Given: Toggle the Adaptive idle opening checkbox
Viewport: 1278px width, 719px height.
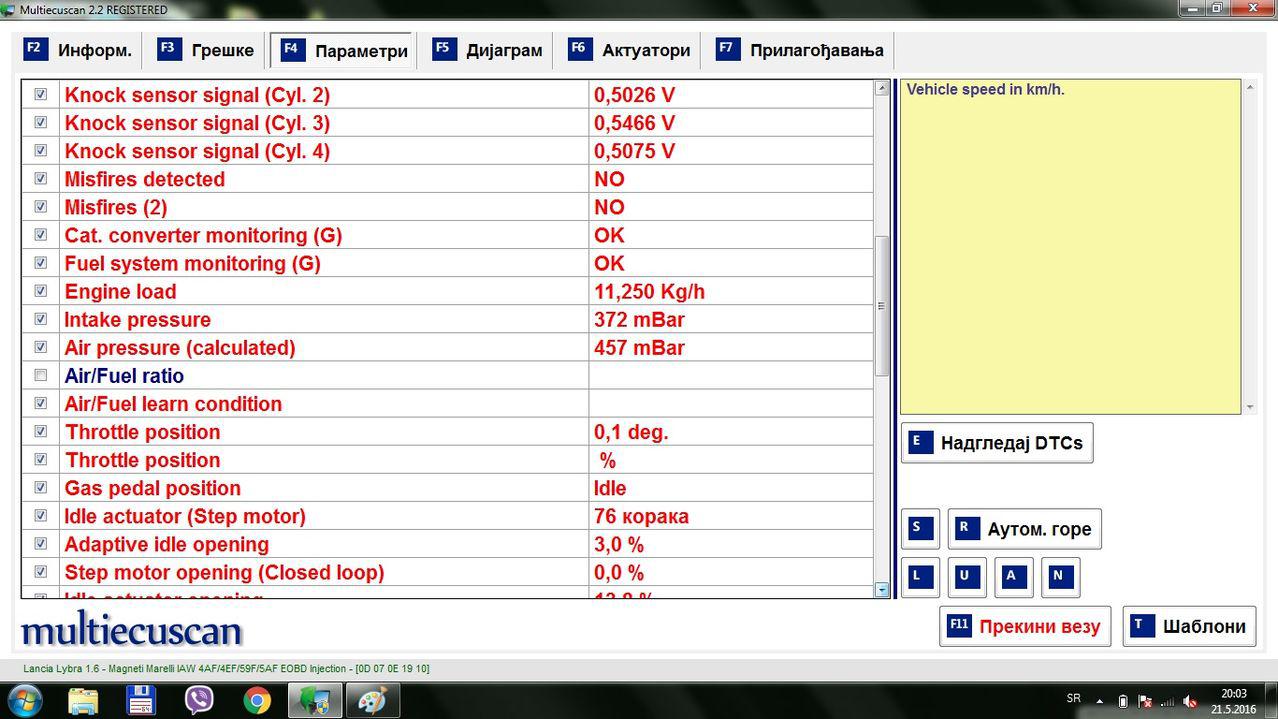Looking at the screenshot, I should pos(41,543).
